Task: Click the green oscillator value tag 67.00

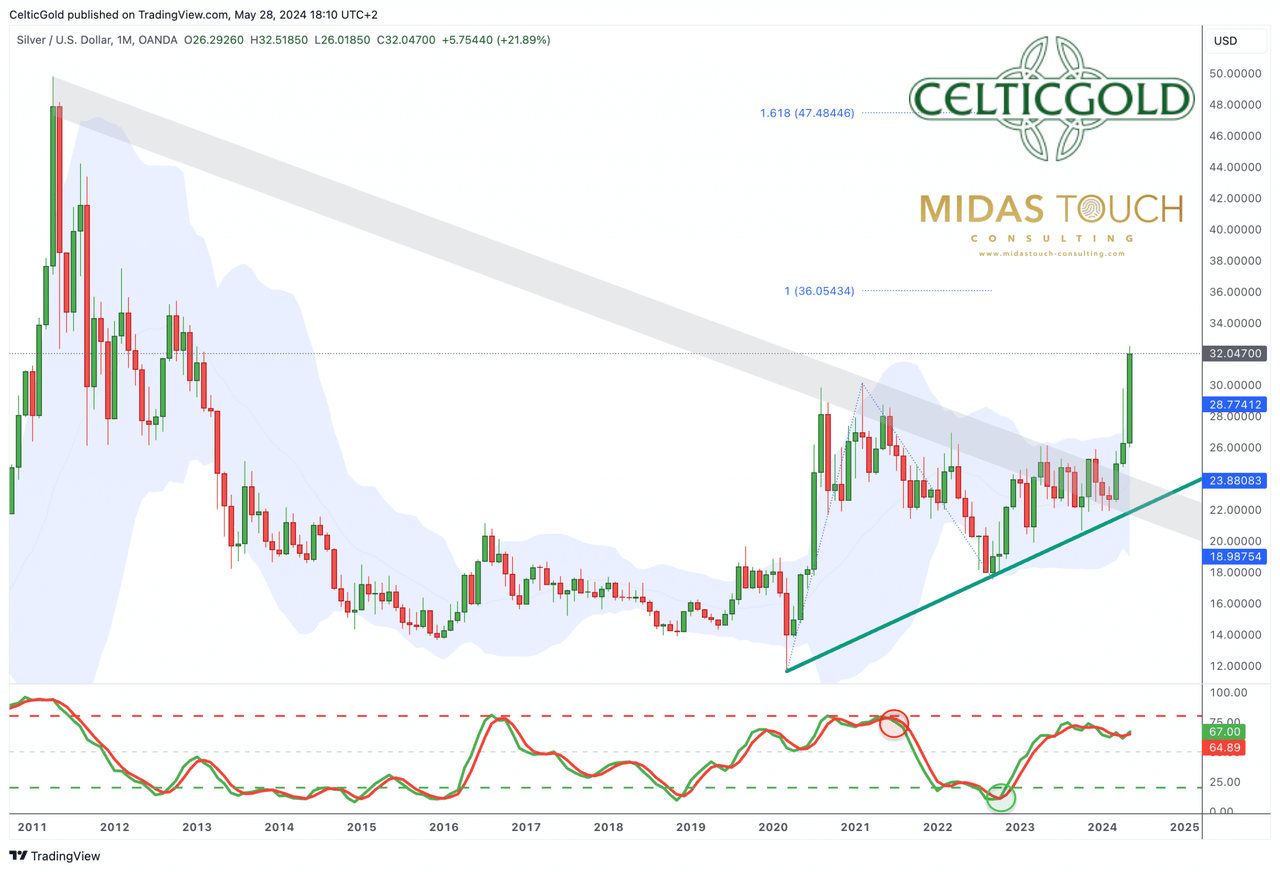Action: [x=1226, y=732]
